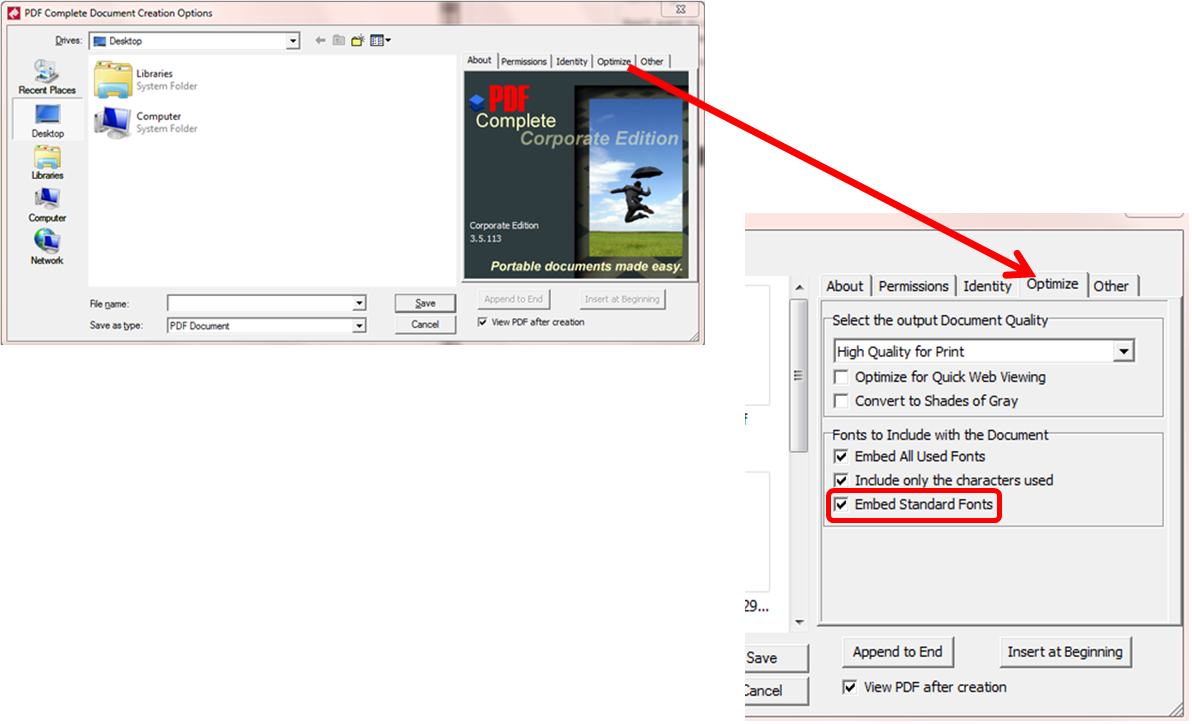
Task: Click the PDF Complete Corporate Edition splash image
Action: [x=576, y=175]
